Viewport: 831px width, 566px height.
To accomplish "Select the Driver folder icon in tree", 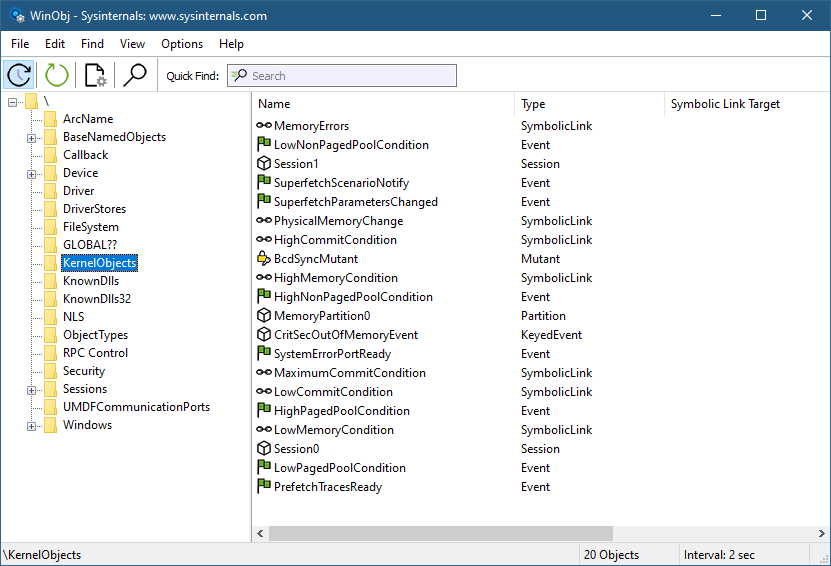I will point(51,191).
